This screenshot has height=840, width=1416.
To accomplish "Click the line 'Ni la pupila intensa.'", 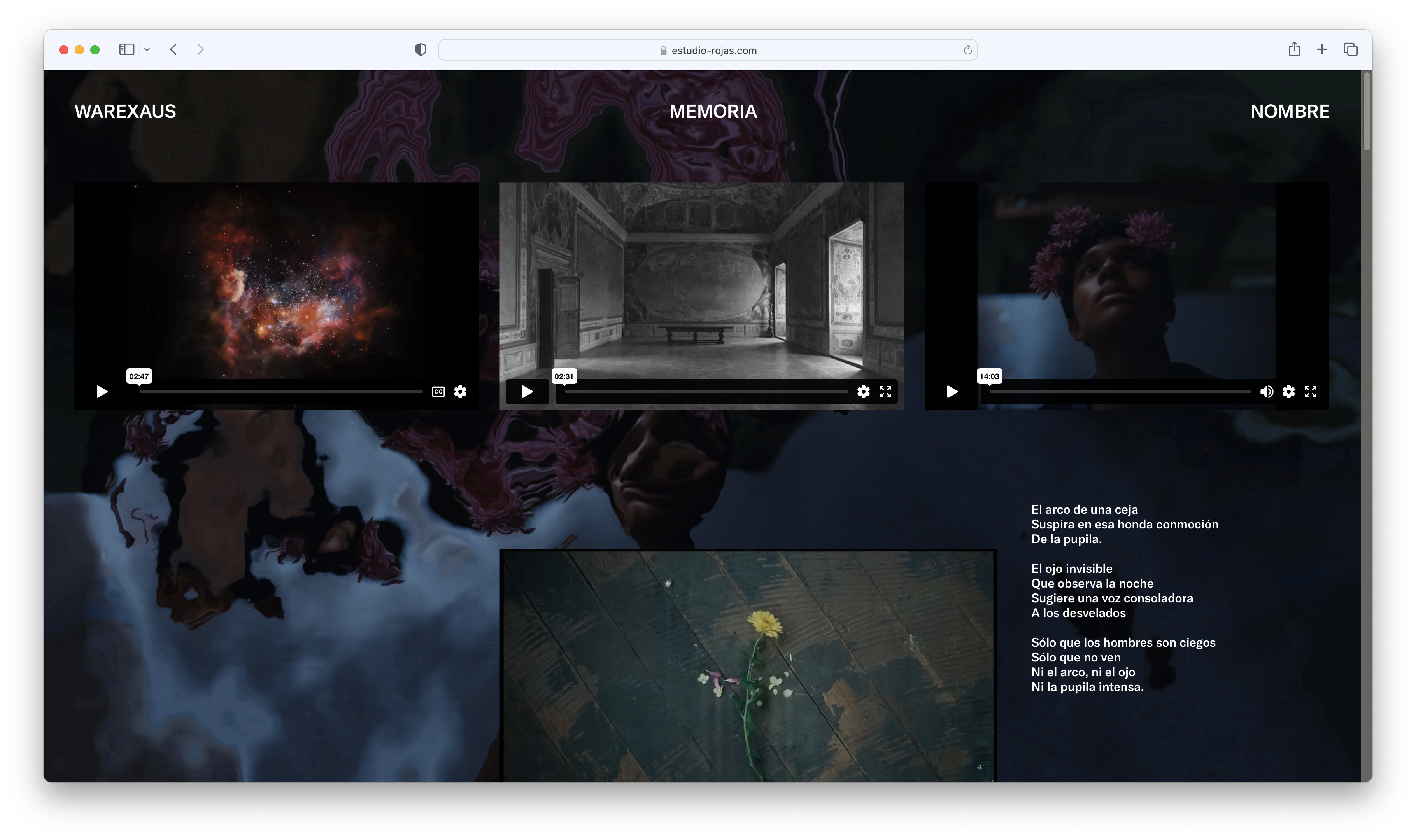I will pyautogui.click(x=1087, y=687).
